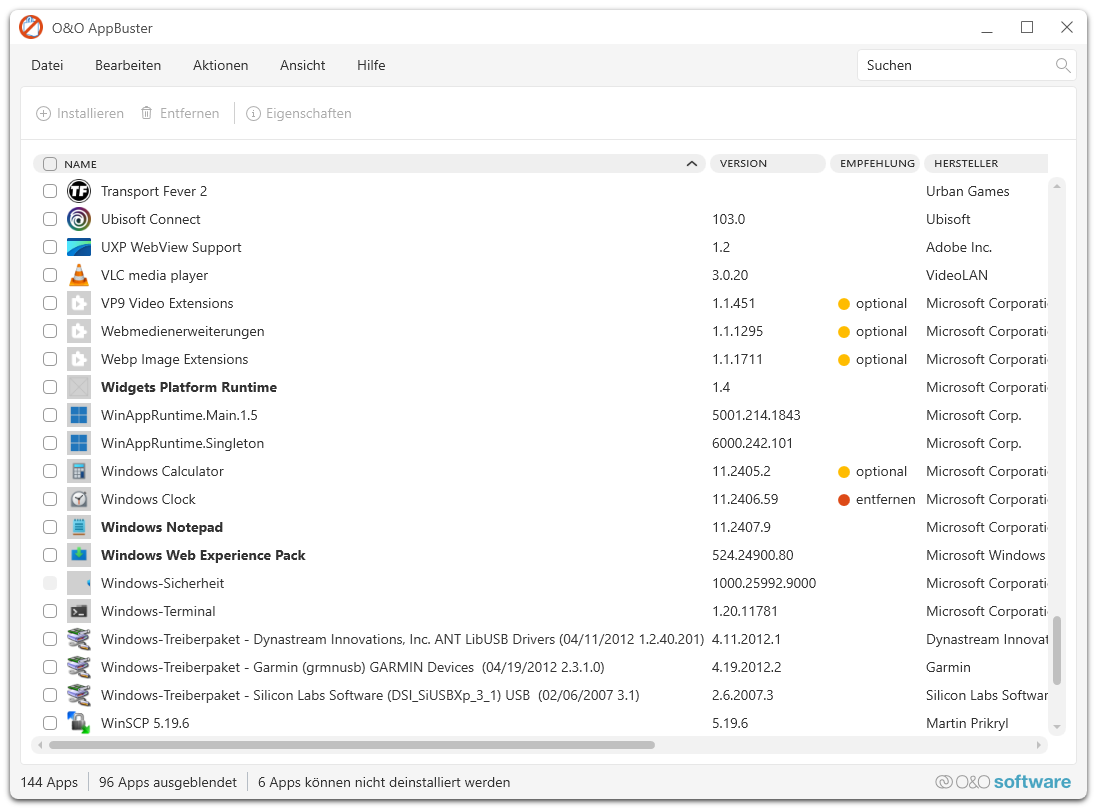Click the '144 Apps' status bar entry
This screenshot has height=809, width=1097.
[x=49, y=782]
